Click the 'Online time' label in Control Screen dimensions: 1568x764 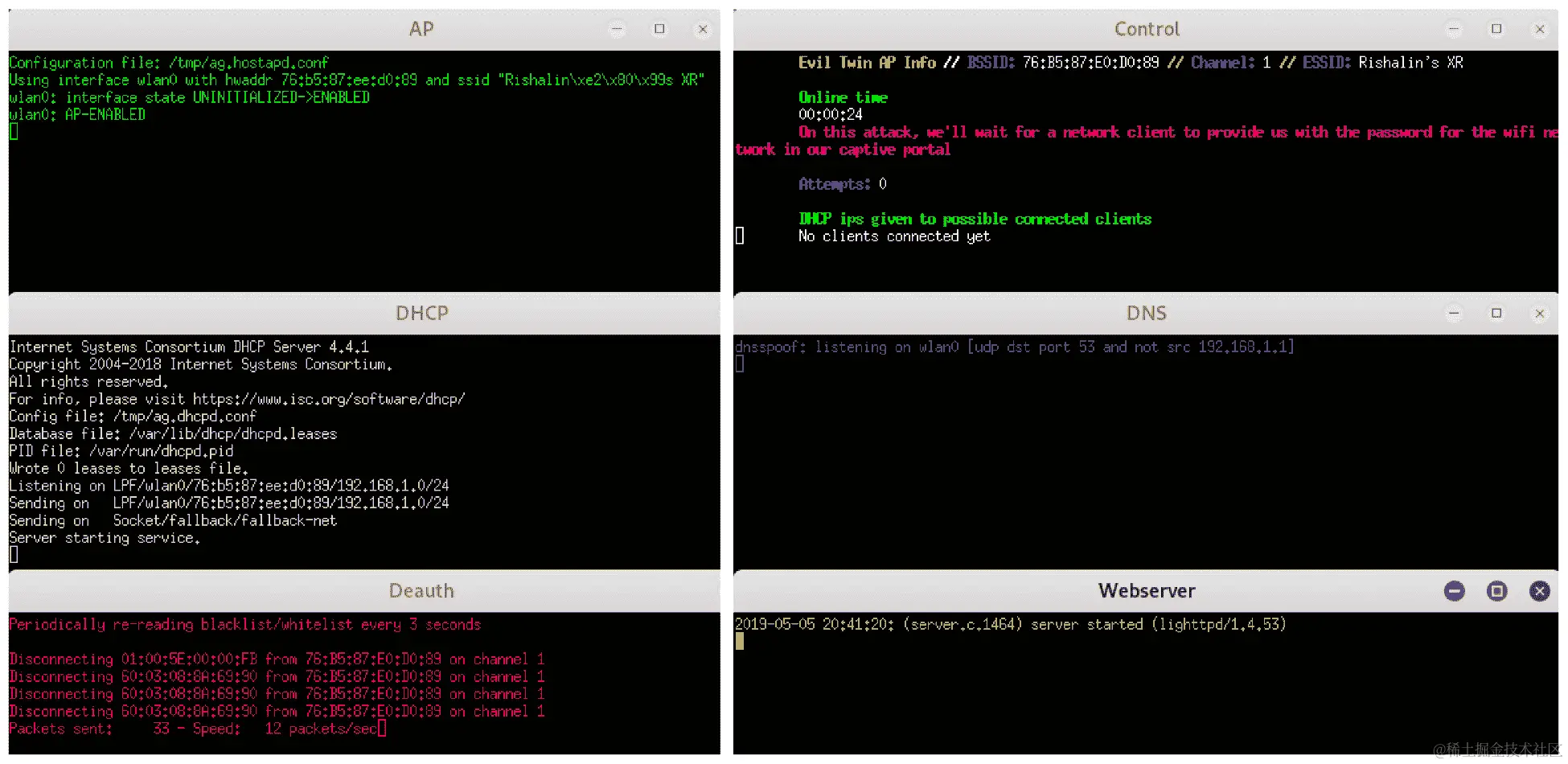843,97
